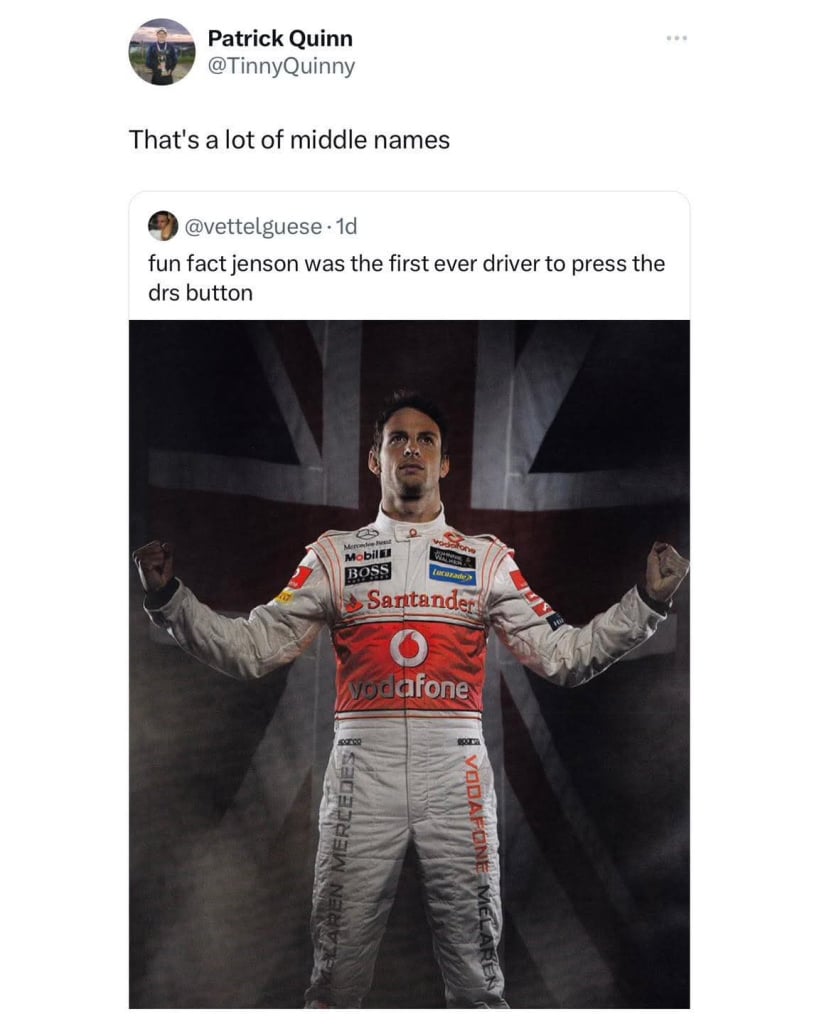Click the blue Lucozade patch
The width and height of the screenshot is (819, 1024).
[452, 575]
